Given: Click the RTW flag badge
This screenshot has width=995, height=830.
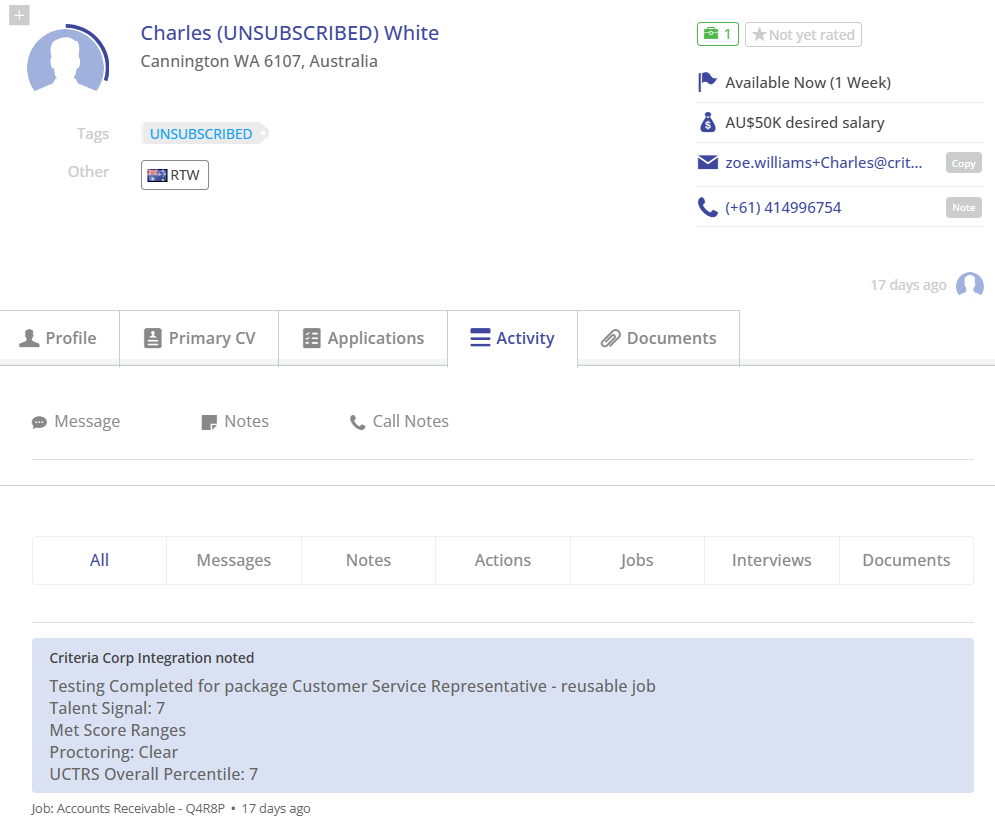Looking at the screenshot, I should (175, 175).
